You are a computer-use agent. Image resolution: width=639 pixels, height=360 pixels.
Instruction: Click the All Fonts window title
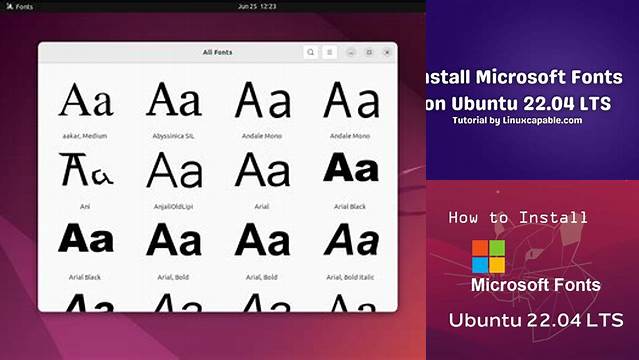pyautogui.click(x=218, y=52)
